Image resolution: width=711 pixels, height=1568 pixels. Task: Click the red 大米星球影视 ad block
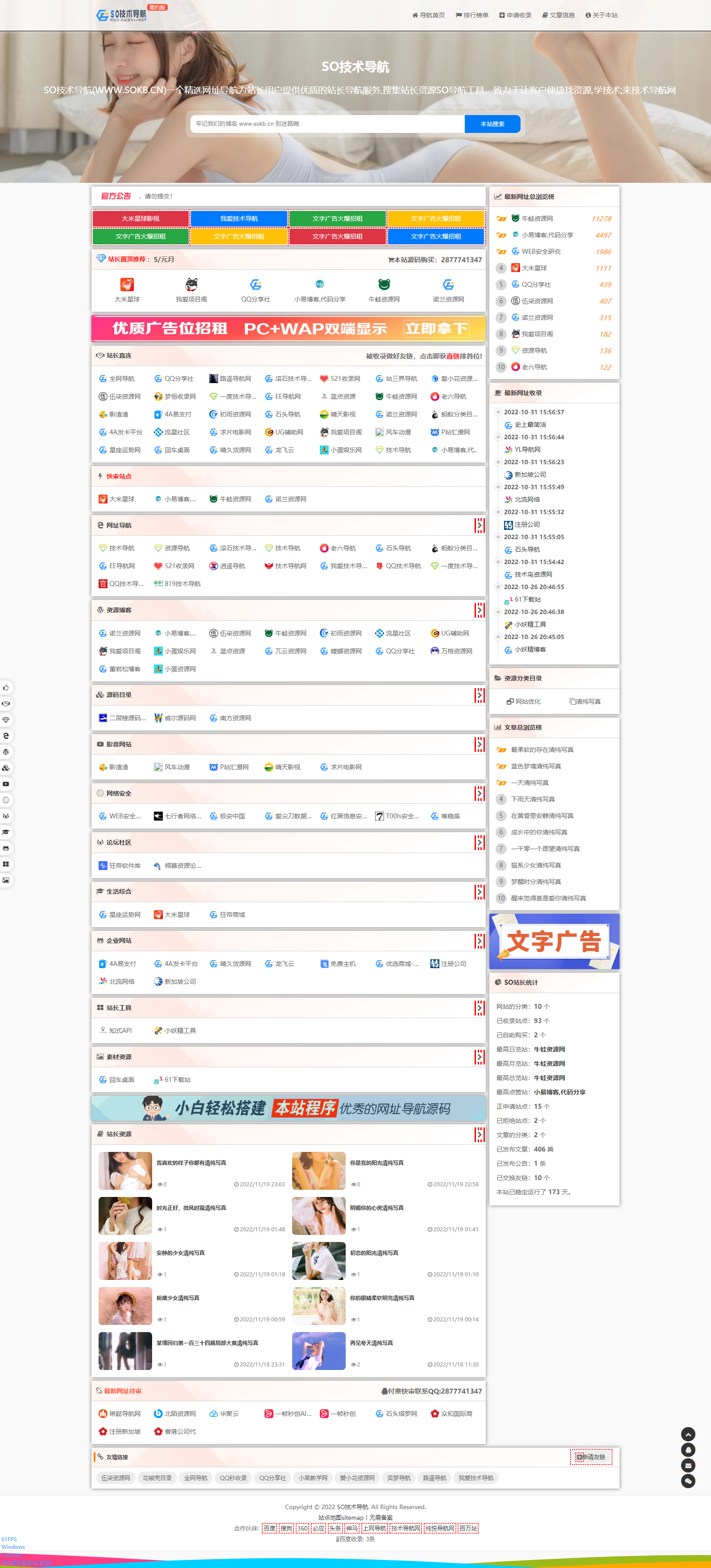(x=141, y=219)
